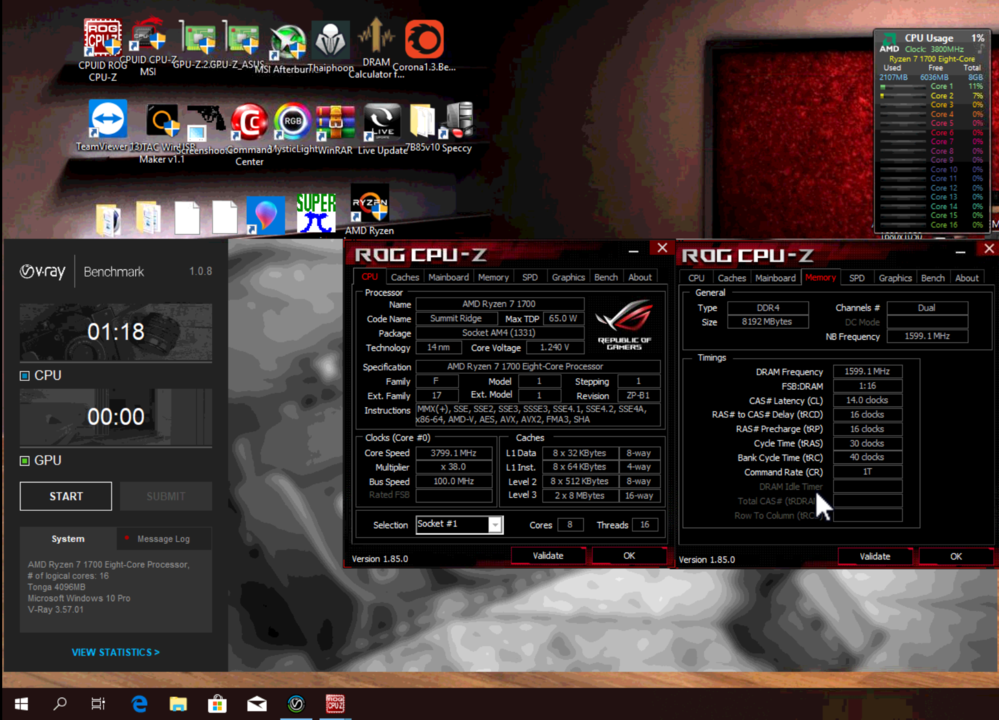
Task: Open the Windows Start menu
Action: 21,703
